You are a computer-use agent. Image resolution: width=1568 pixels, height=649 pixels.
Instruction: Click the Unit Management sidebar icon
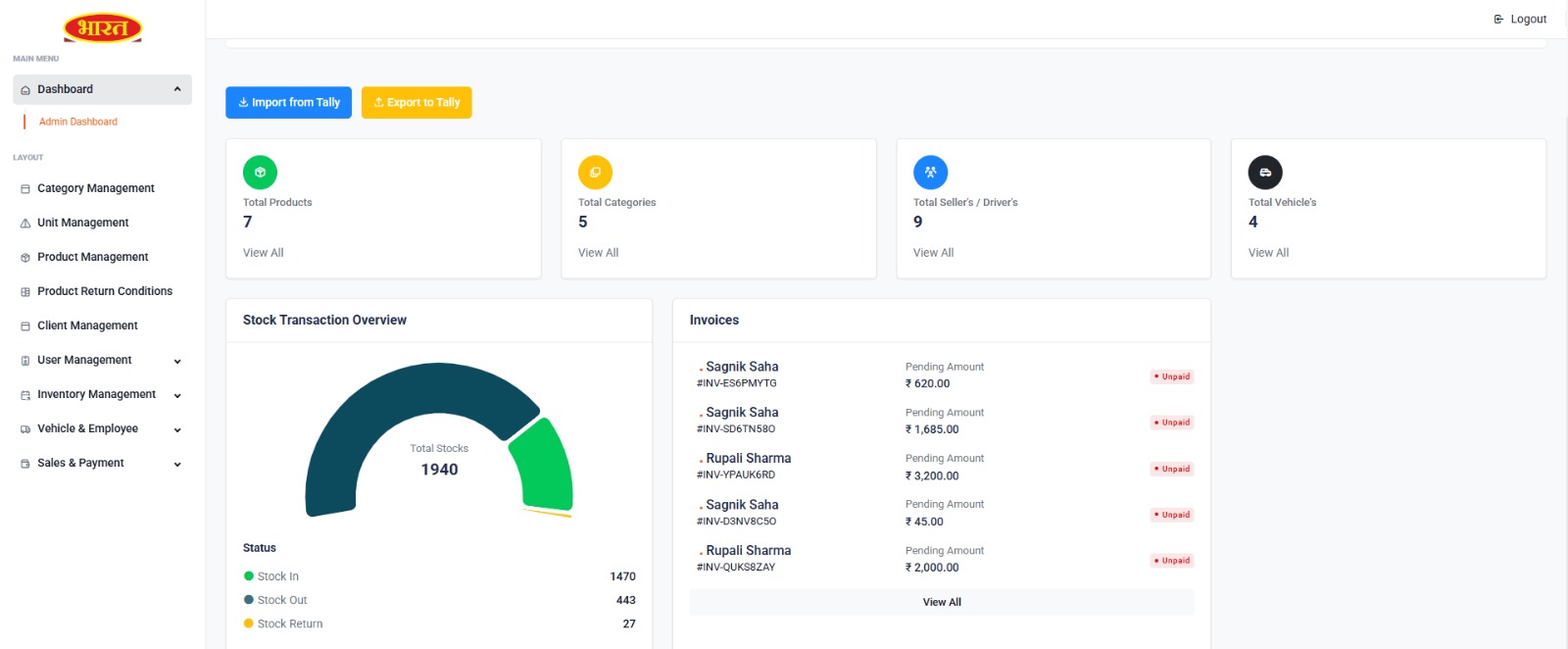coord(25,224)
